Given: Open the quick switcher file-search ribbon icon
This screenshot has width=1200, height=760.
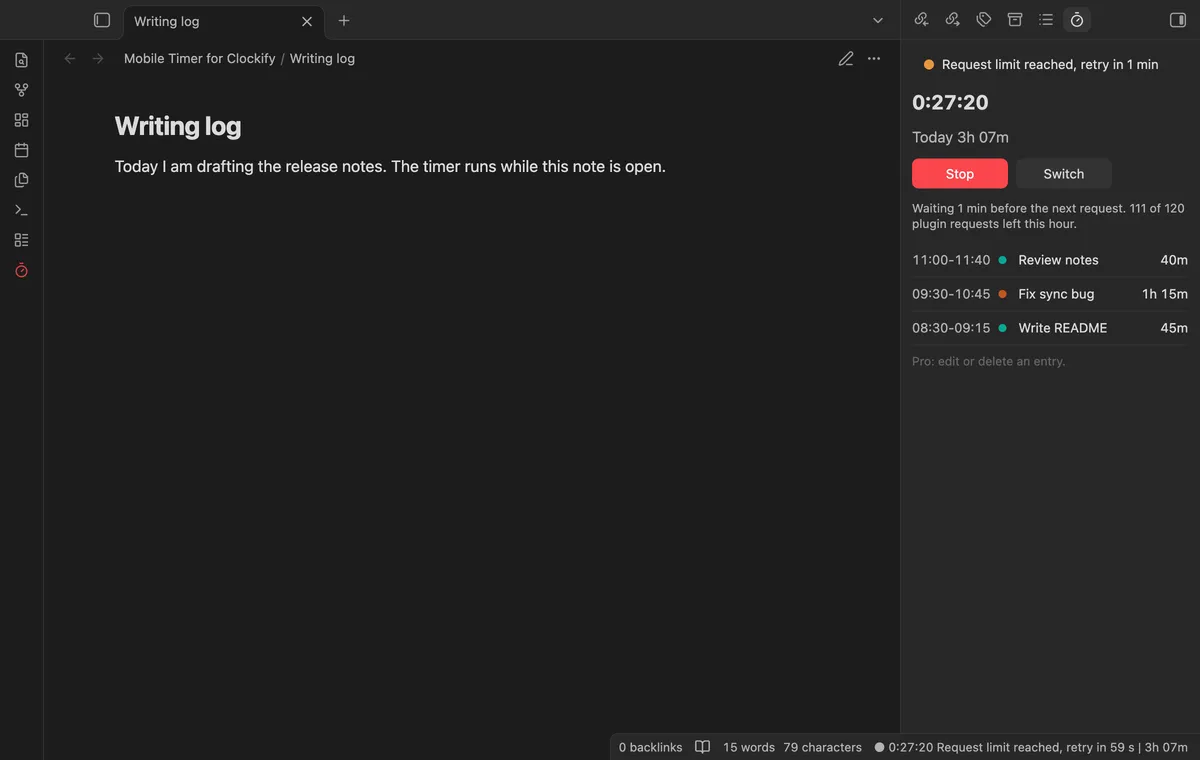Looking at the screenshot, I should pos(22,60).
